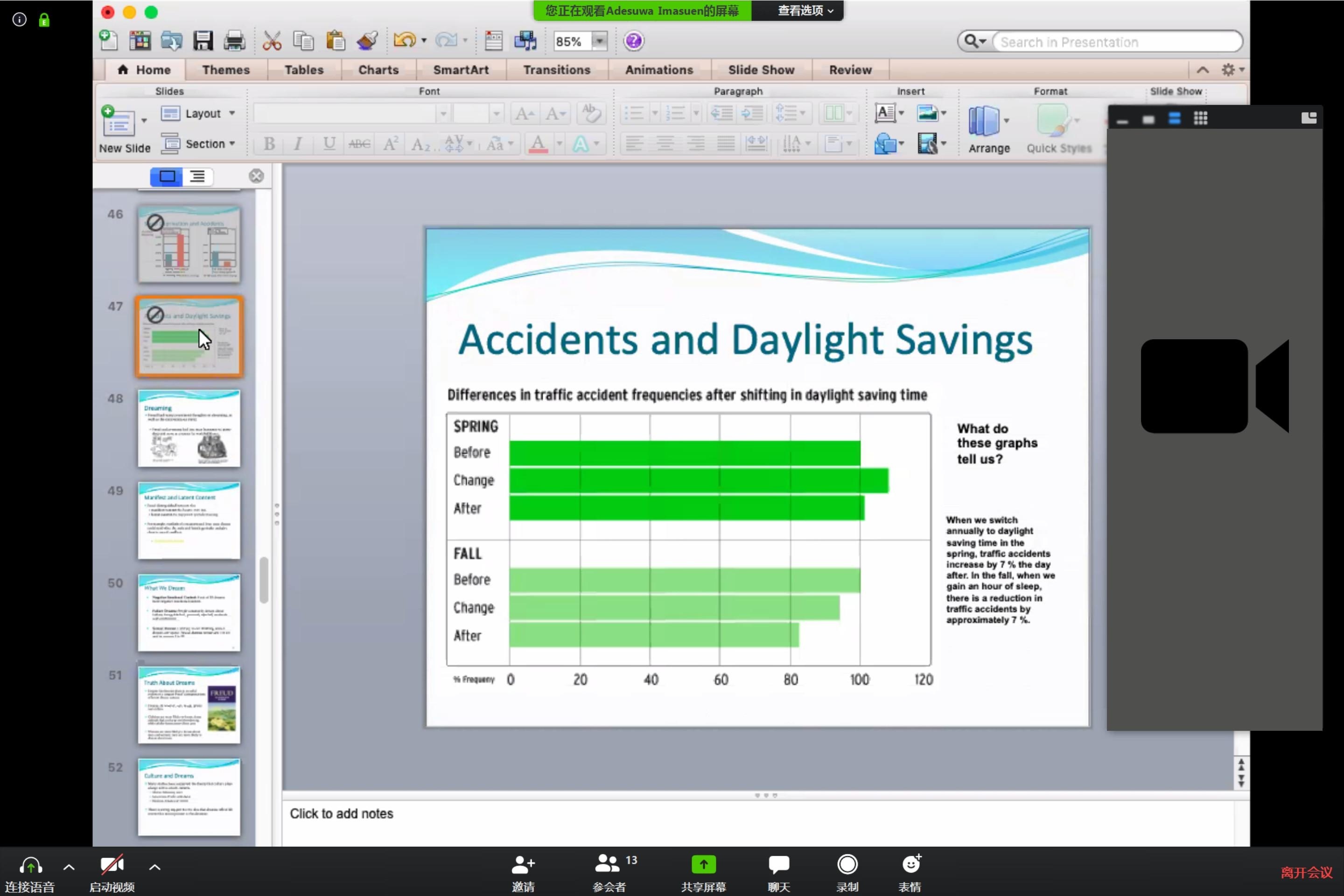Image resolution: width=1344 pixels, height=896 pixels.
Task: Expand the Zoom video options chevron
Action: tap(154, 867)
